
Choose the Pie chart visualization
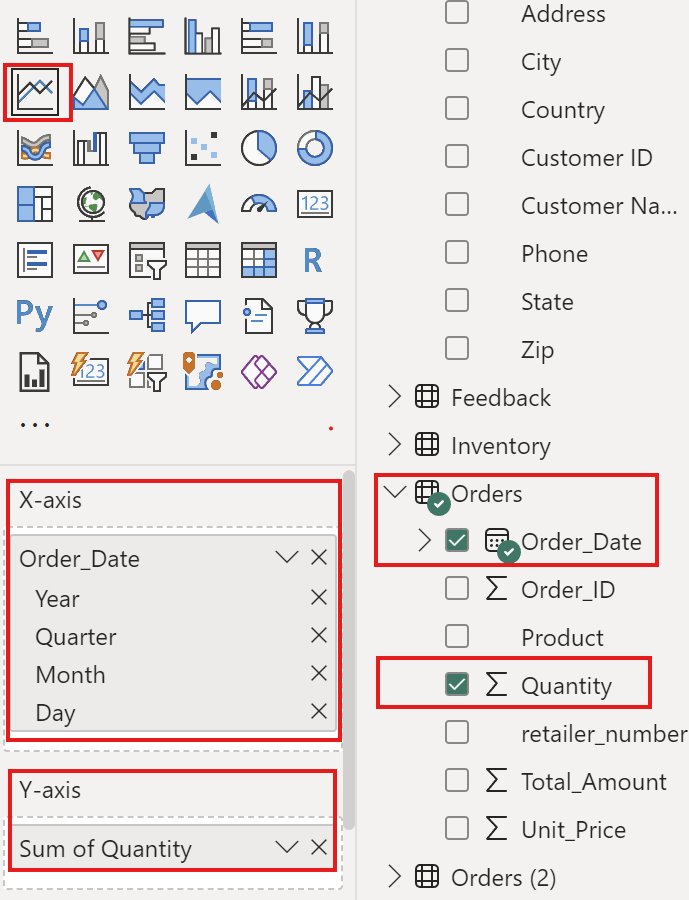(x=258, y=148)
